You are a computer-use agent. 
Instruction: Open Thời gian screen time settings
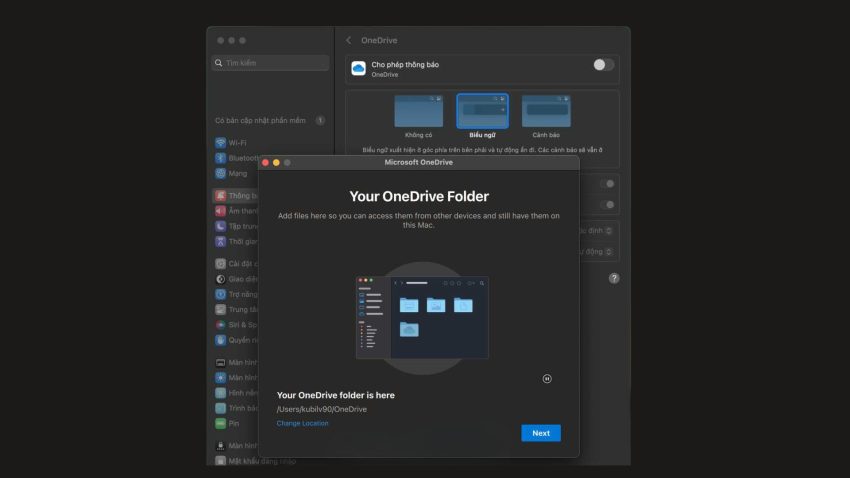coord(236,241)
